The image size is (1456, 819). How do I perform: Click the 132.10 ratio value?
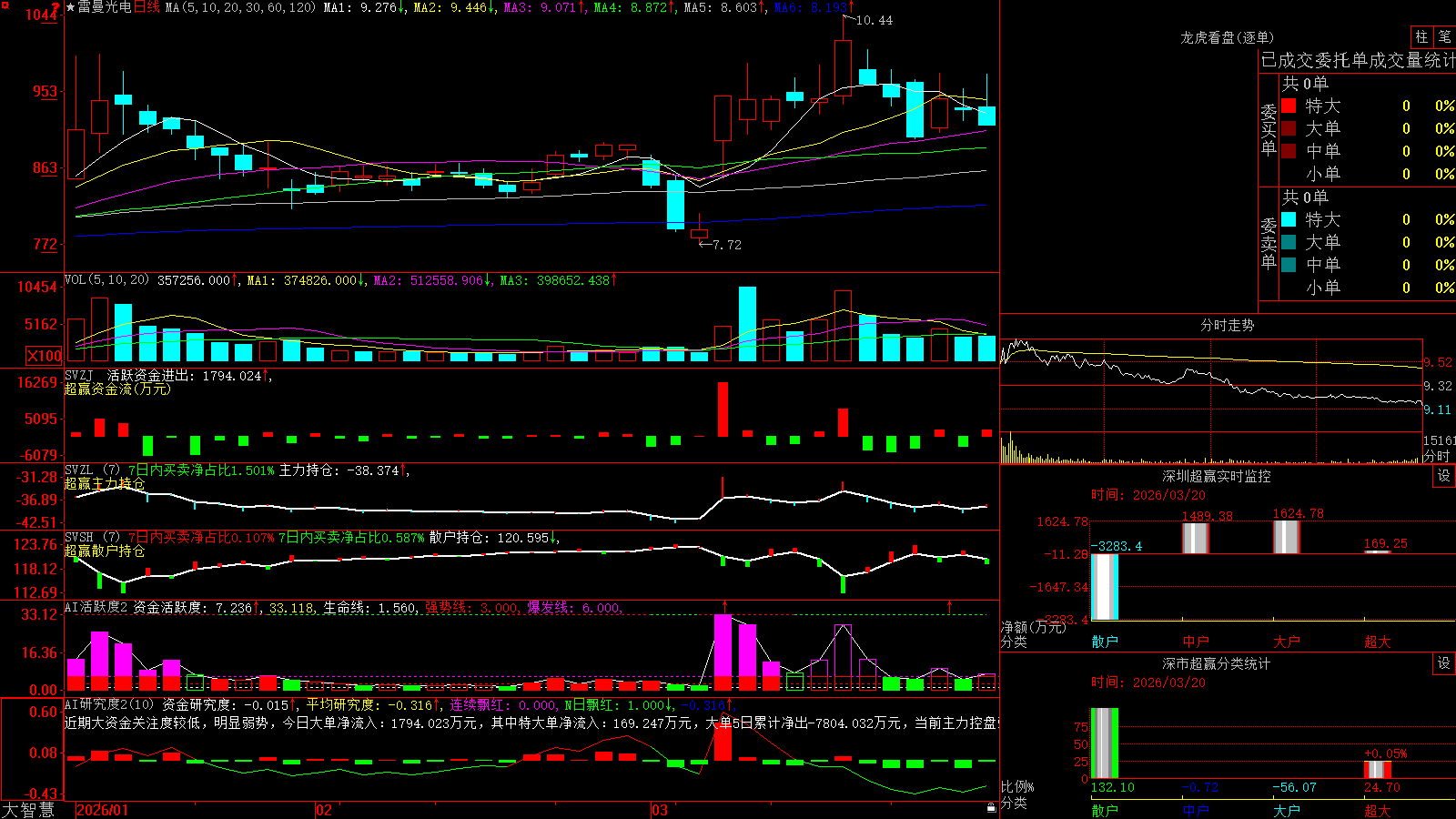pos(1113,787)
